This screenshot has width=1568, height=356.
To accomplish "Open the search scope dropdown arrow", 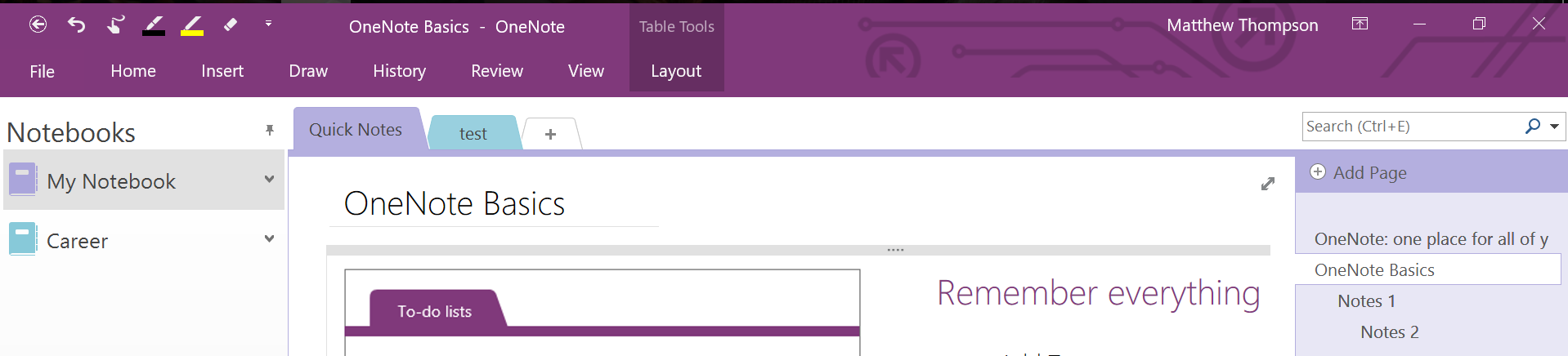I will point(1554,127).
